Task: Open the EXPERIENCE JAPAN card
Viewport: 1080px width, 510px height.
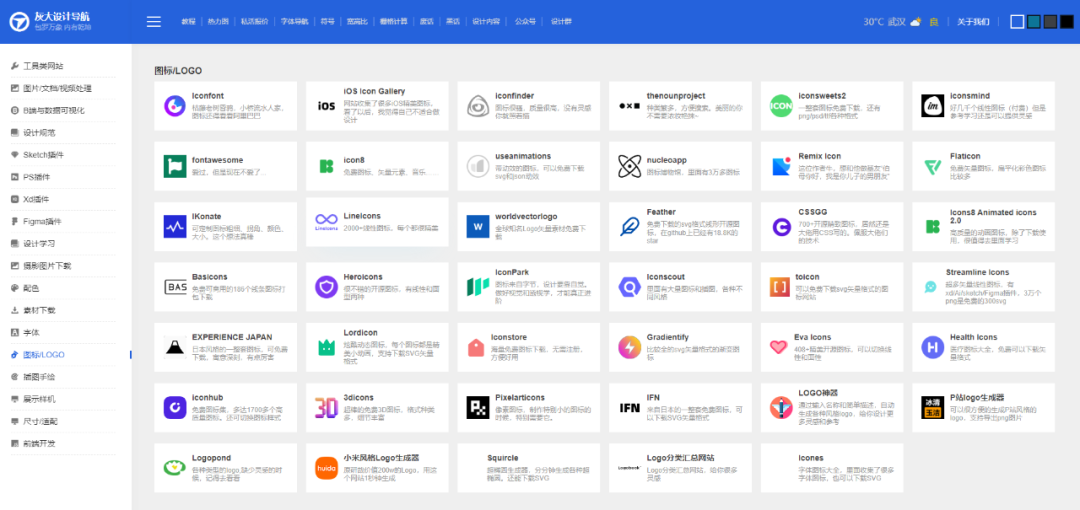Action: point(226,347)
